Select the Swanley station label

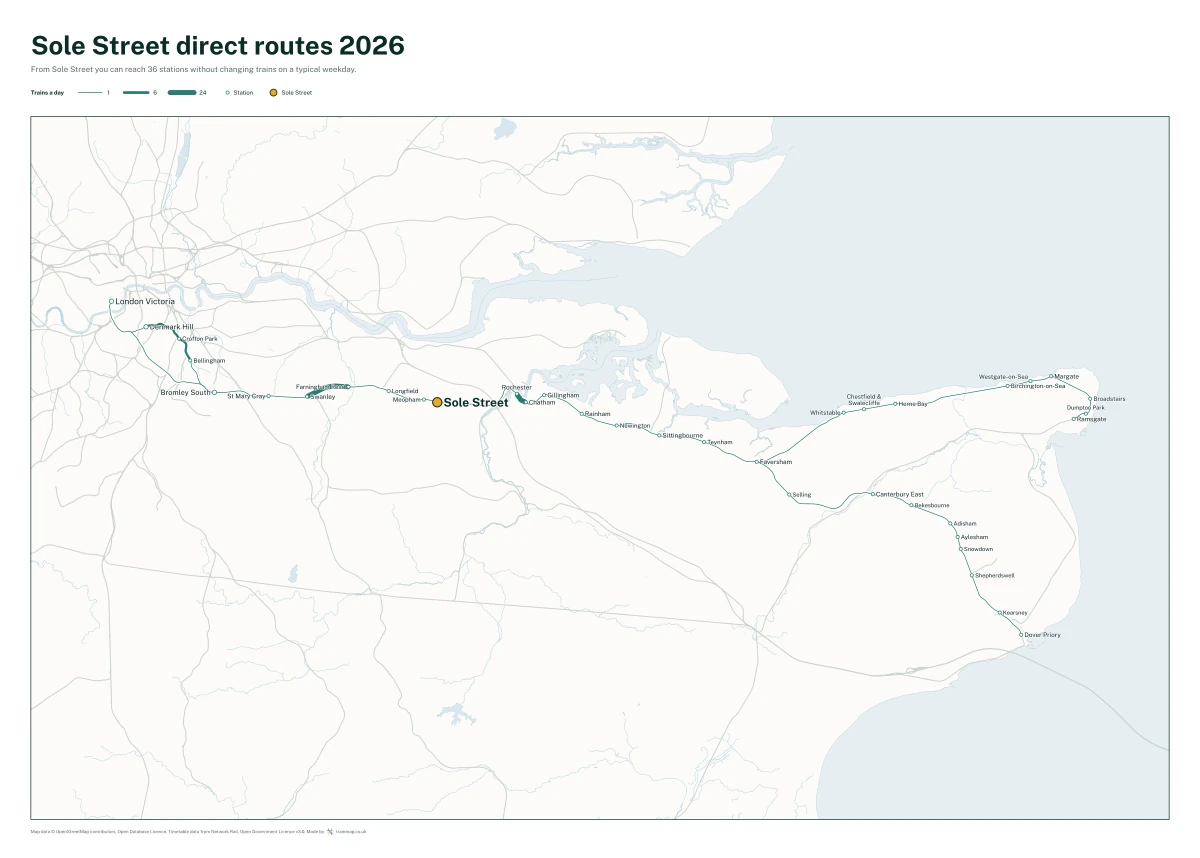click(323, 397)
